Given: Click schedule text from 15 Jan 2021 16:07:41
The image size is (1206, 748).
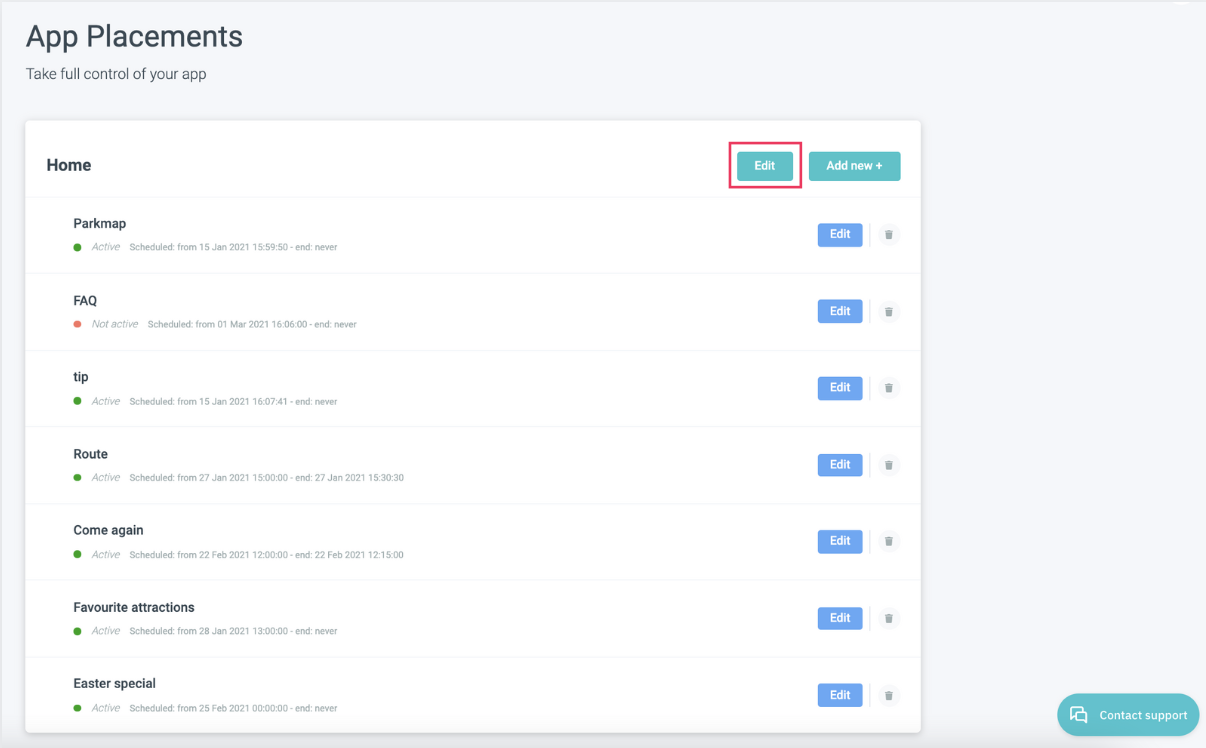Looking at the screenshot, I should tap(233, 401).
